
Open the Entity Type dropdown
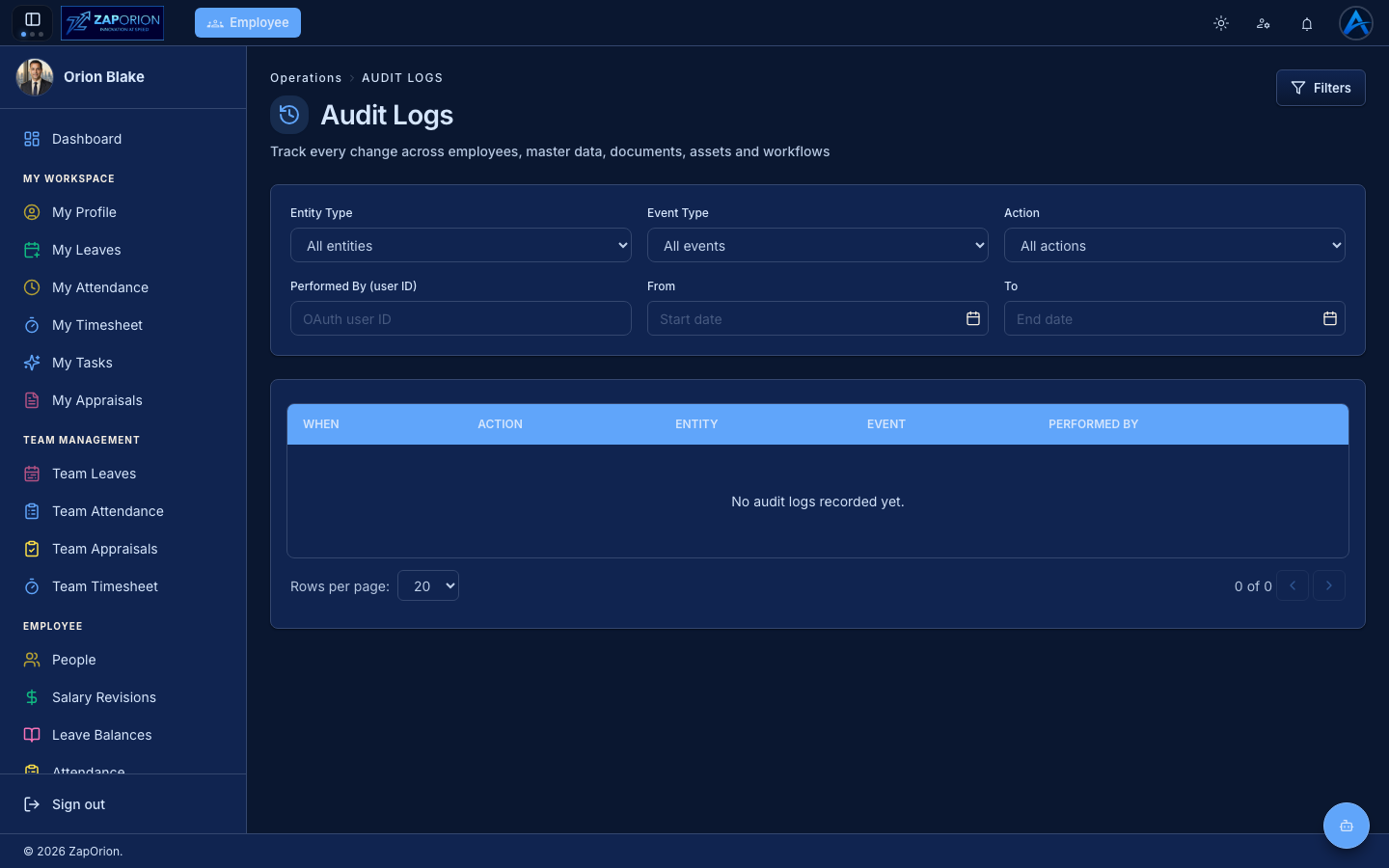click(461, 245)
